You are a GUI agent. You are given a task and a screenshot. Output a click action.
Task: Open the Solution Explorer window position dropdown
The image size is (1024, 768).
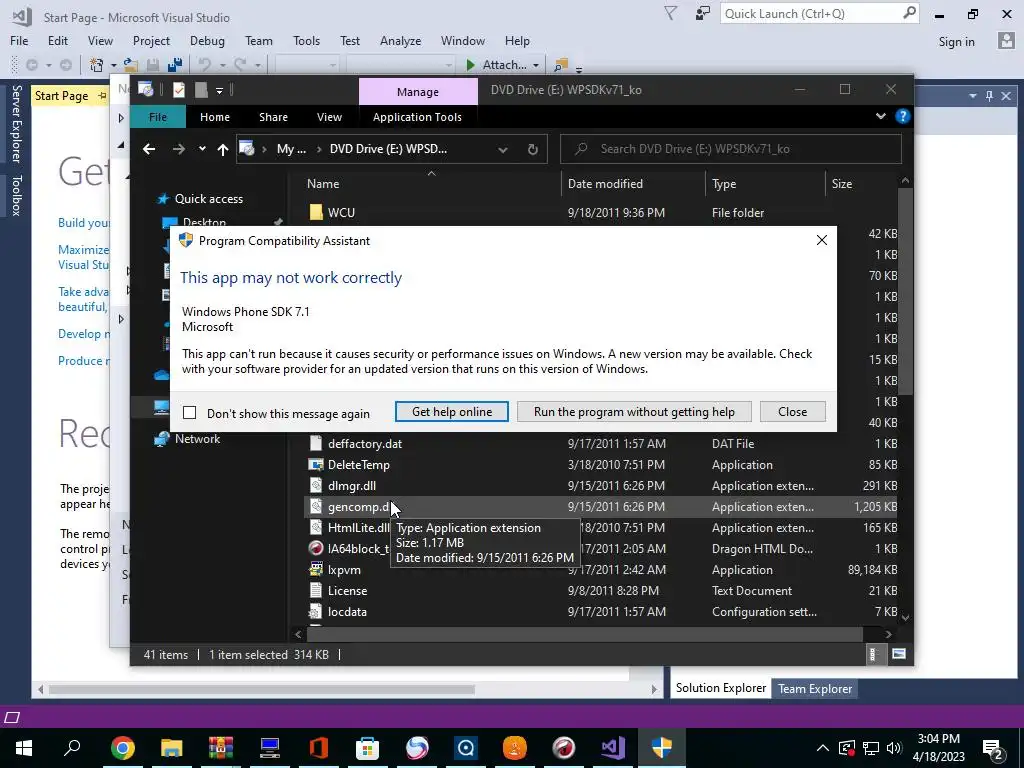tap(972, 96)
